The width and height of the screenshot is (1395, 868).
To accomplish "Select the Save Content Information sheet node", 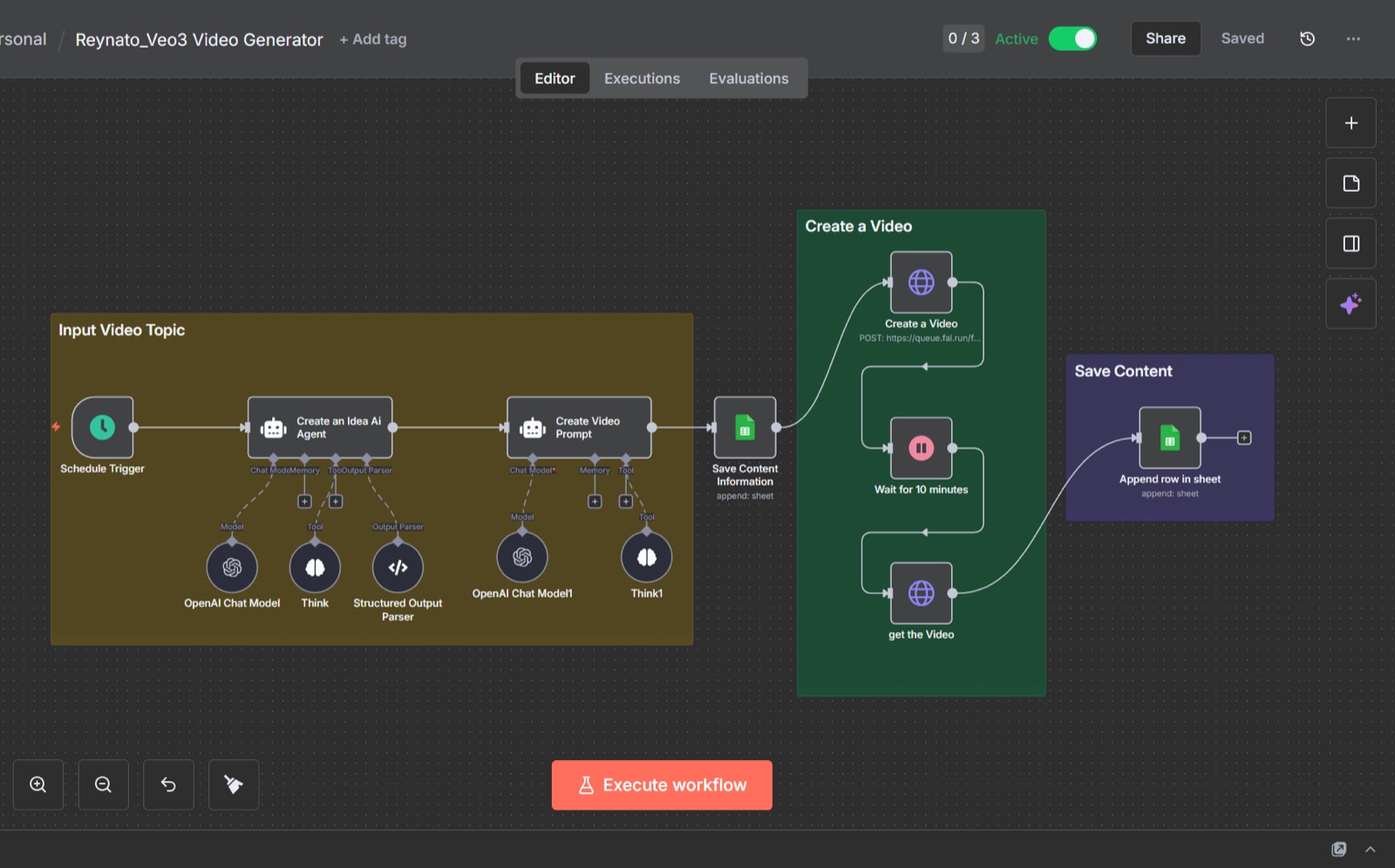I will [x=745, y=427].
